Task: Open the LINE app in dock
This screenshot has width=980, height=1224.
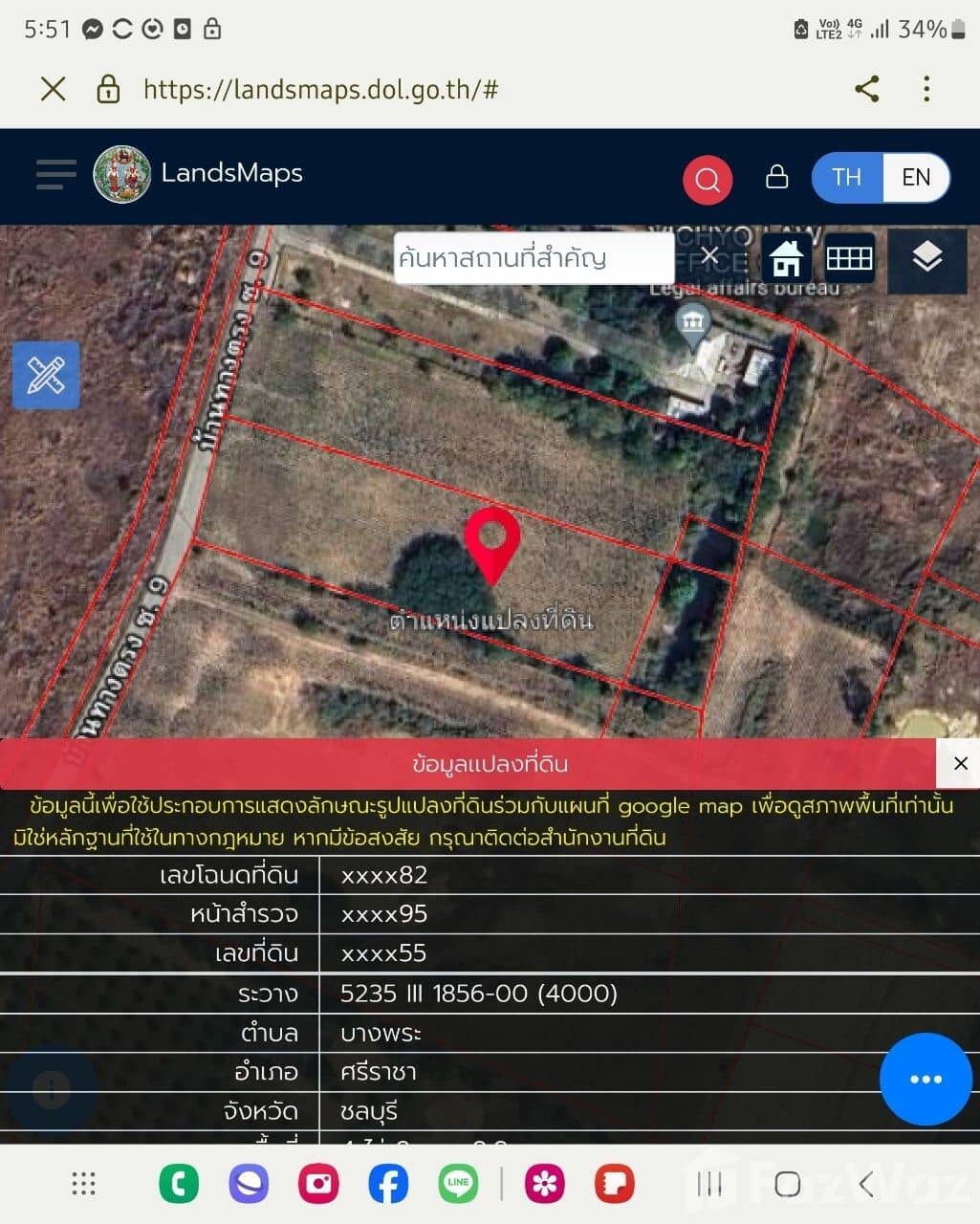Action: point(458,1184)
